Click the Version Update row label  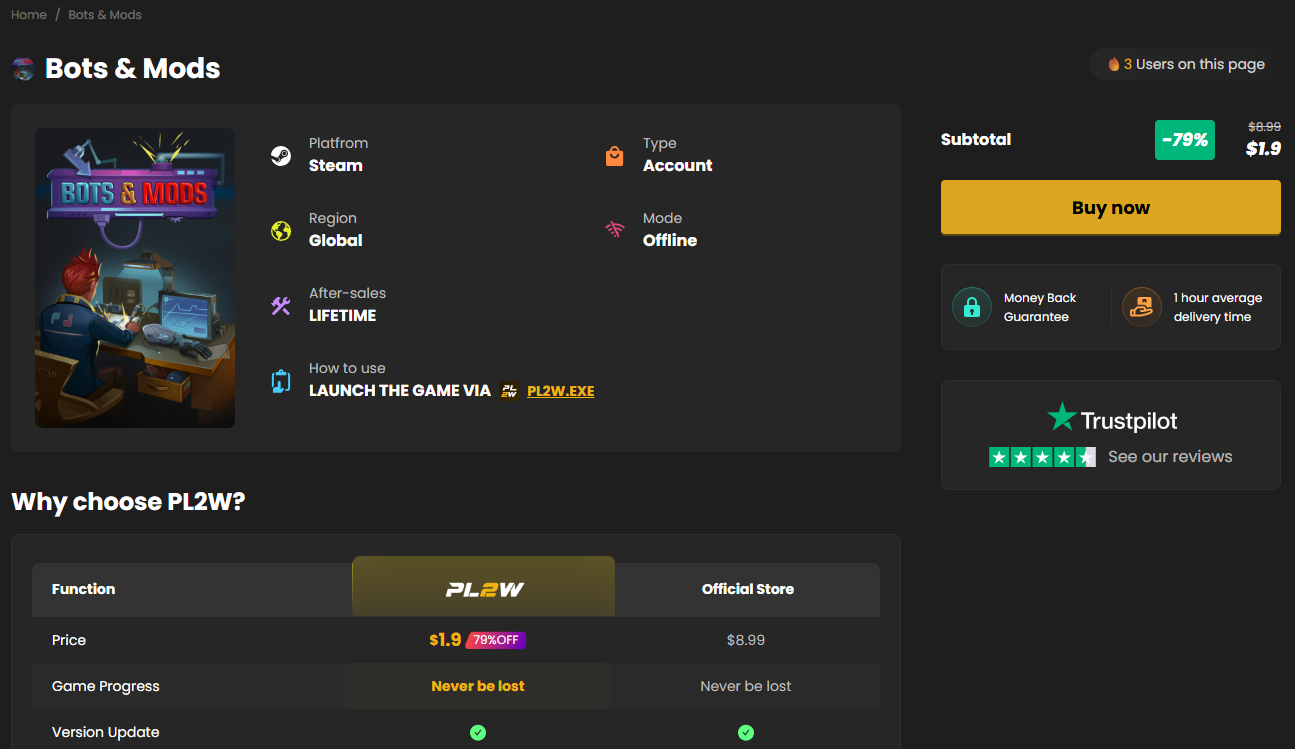pos(106,732)
